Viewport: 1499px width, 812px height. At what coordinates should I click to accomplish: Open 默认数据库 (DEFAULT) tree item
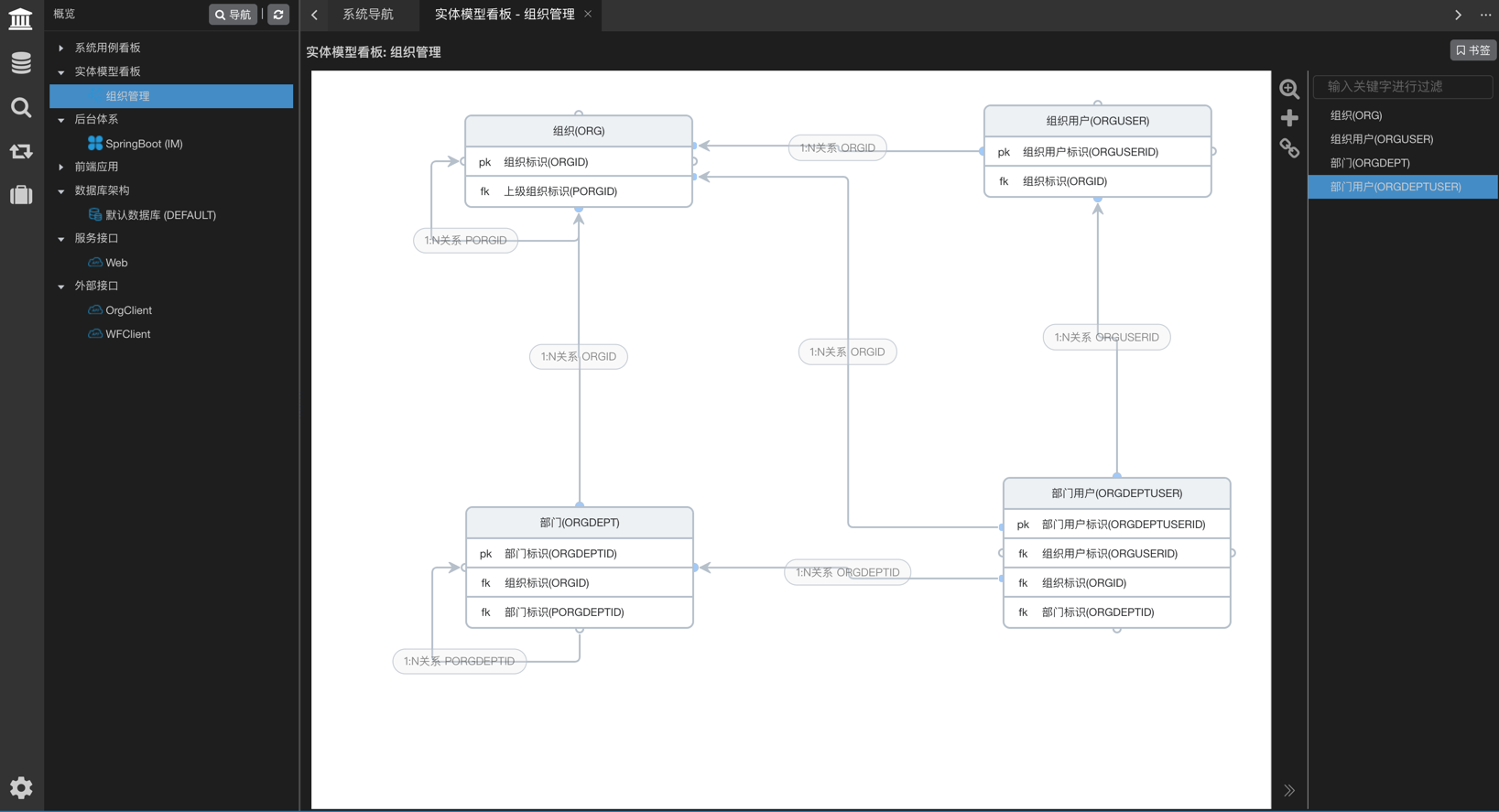click(160, 214)
